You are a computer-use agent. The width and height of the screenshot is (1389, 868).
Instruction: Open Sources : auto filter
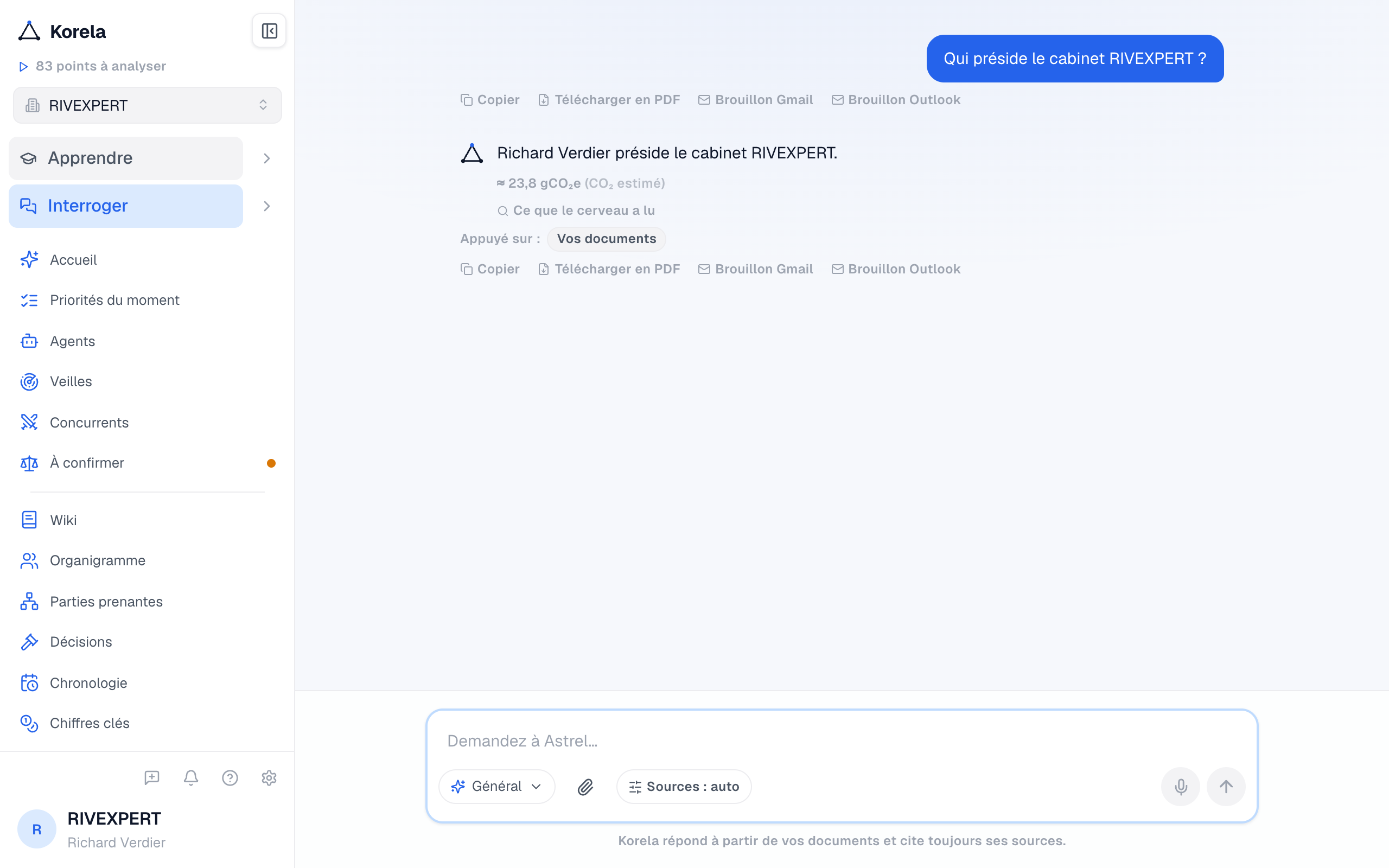pos(684,787)
